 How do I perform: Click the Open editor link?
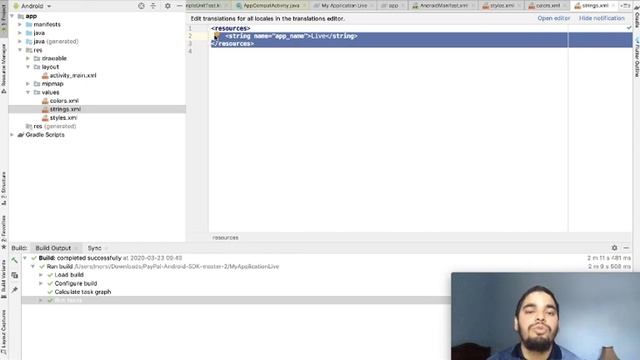(553, 18)
